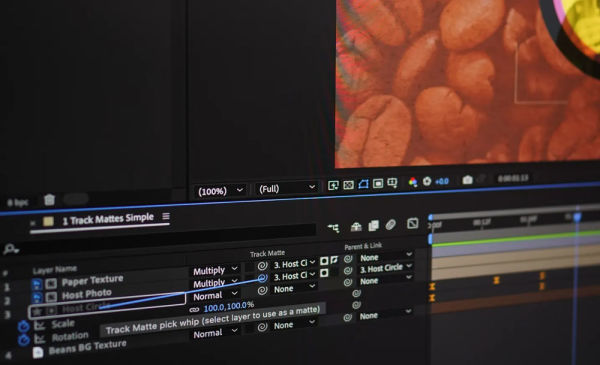Click Paper Texture track matte pick whip

point(262,266)
